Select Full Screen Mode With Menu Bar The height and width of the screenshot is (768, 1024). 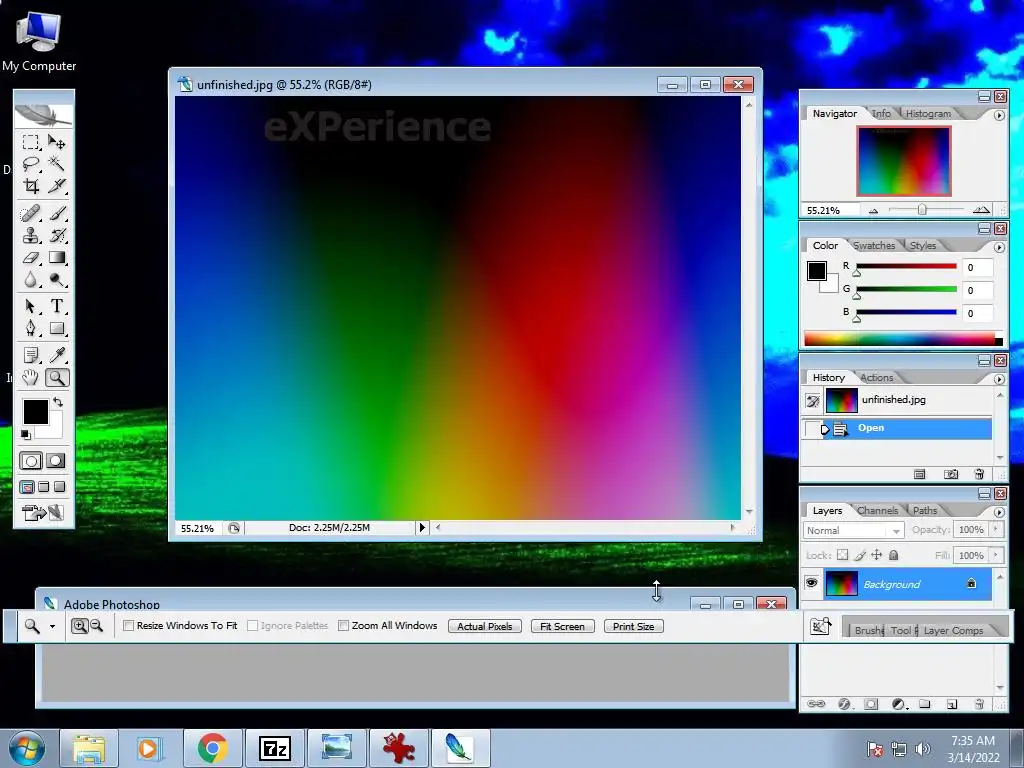click(x=43, y=487)
